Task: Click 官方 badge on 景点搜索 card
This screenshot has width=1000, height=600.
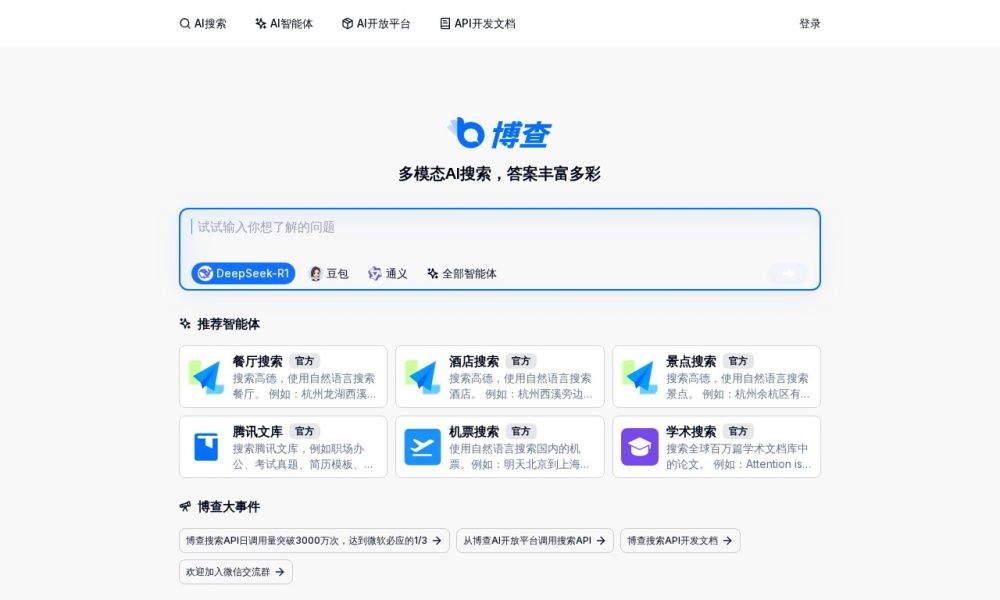Action: pos(738,361)
